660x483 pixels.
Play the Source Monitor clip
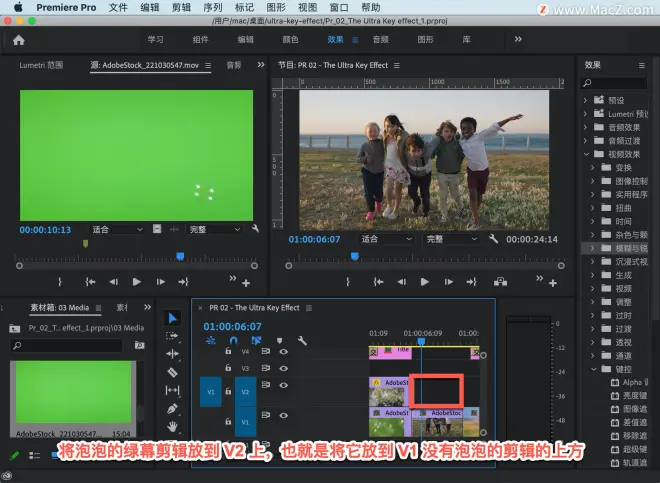(136, 282)
